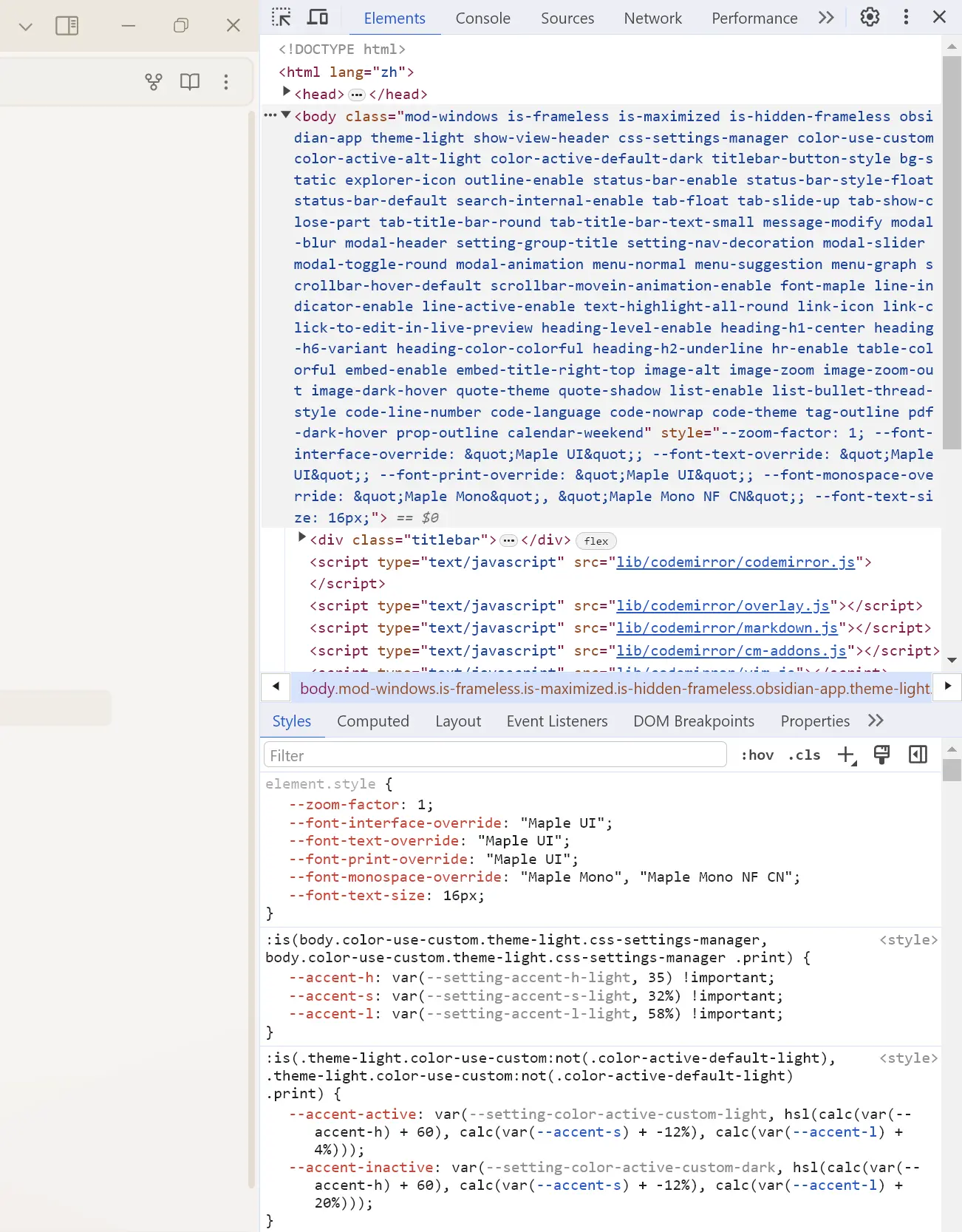
Task: Toggle Obsidian reading view book icon
Action: point(190,81)
